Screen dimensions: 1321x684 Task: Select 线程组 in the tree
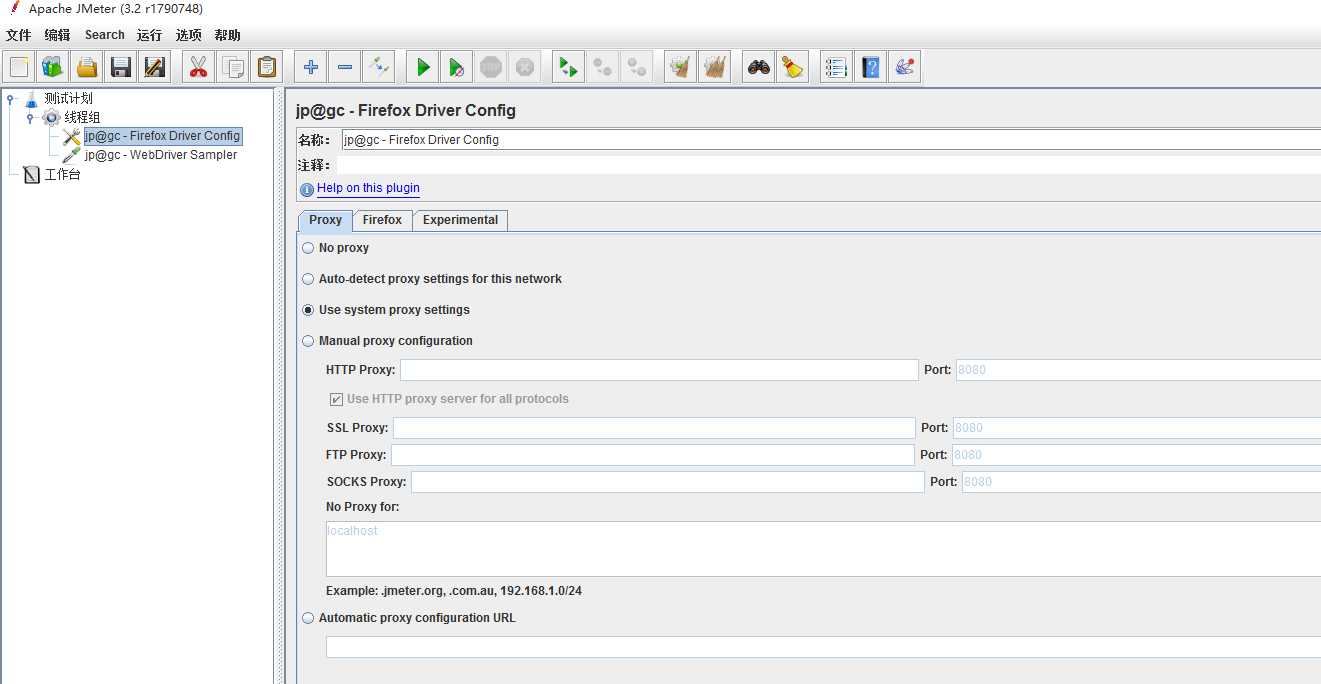coord(82,117)
